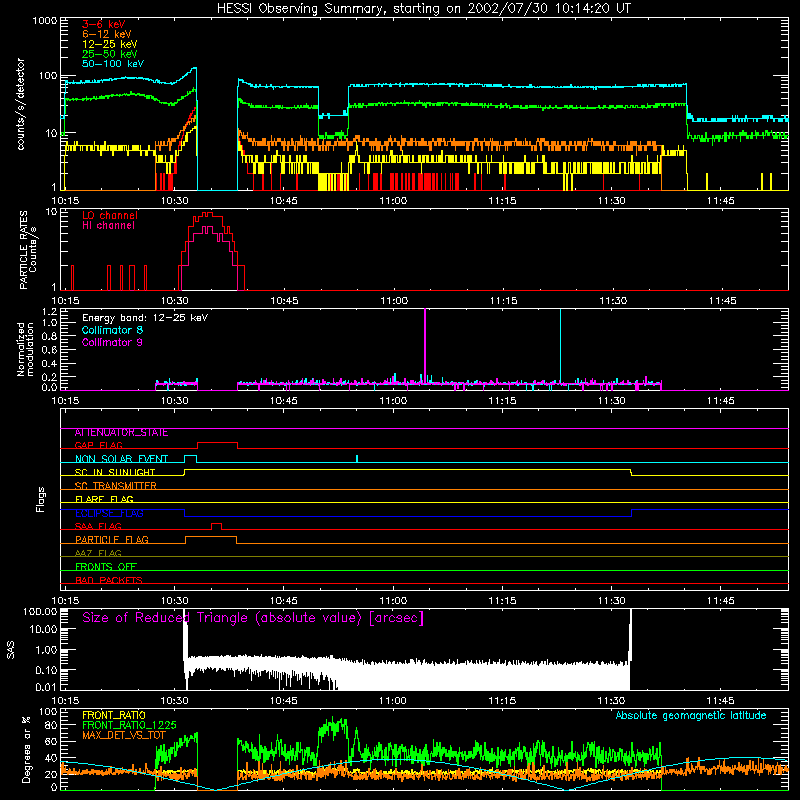Screen dimensions: 800x800
Task: Select the Collimator 8 legend label
Action: click(112, 330)
